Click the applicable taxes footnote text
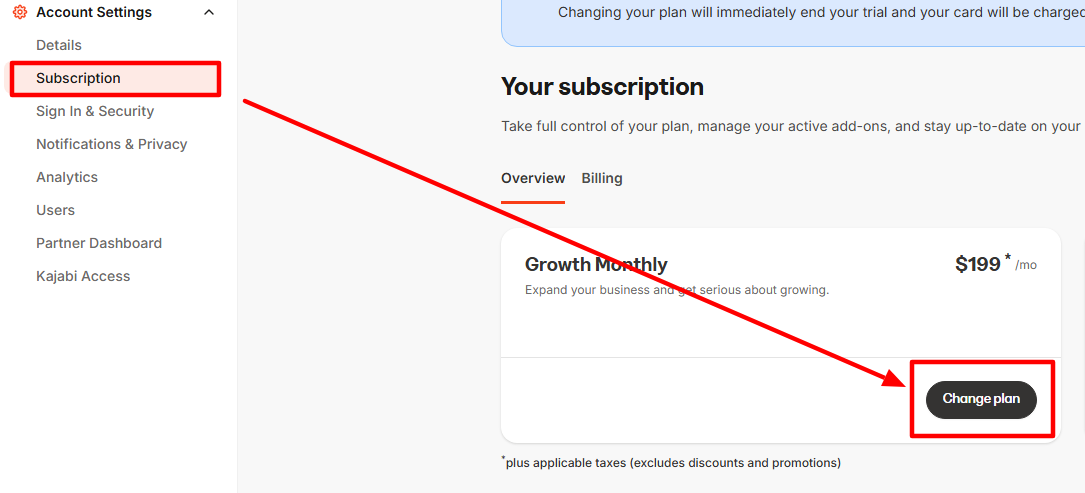The width and height of the screenshot is (1085, 493). click(x=672, y=463)
